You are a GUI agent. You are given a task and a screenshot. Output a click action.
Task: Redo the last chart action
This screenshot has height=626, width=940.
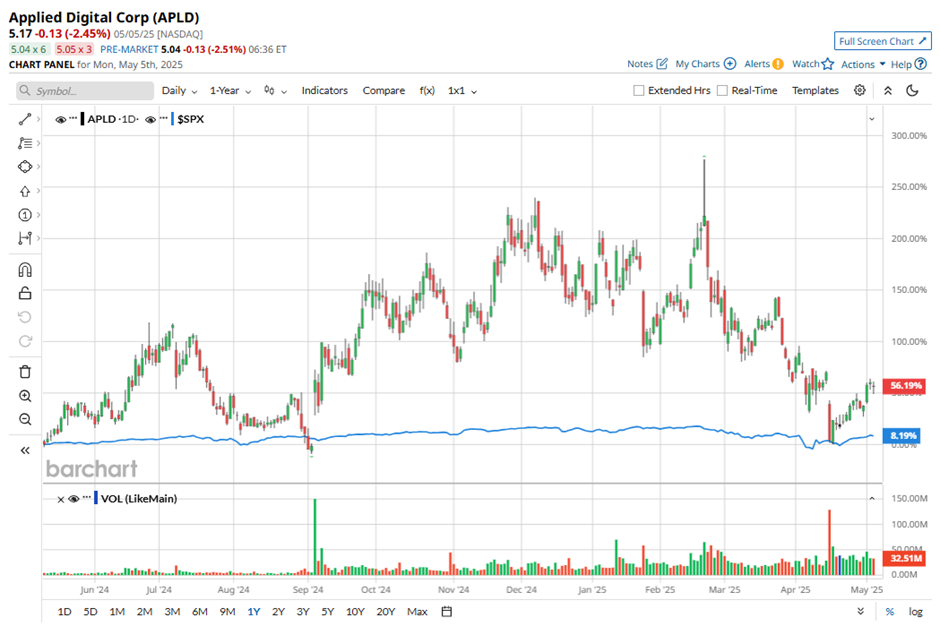click(25, 341)
